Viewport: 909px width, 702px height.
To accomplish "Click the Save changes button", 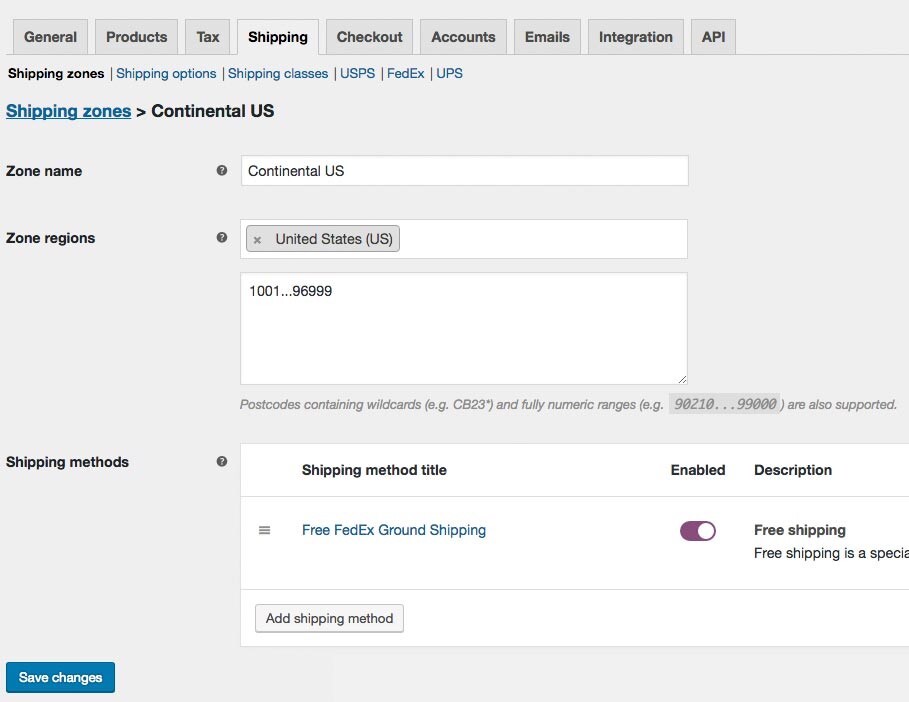I will tap(60, 677).
